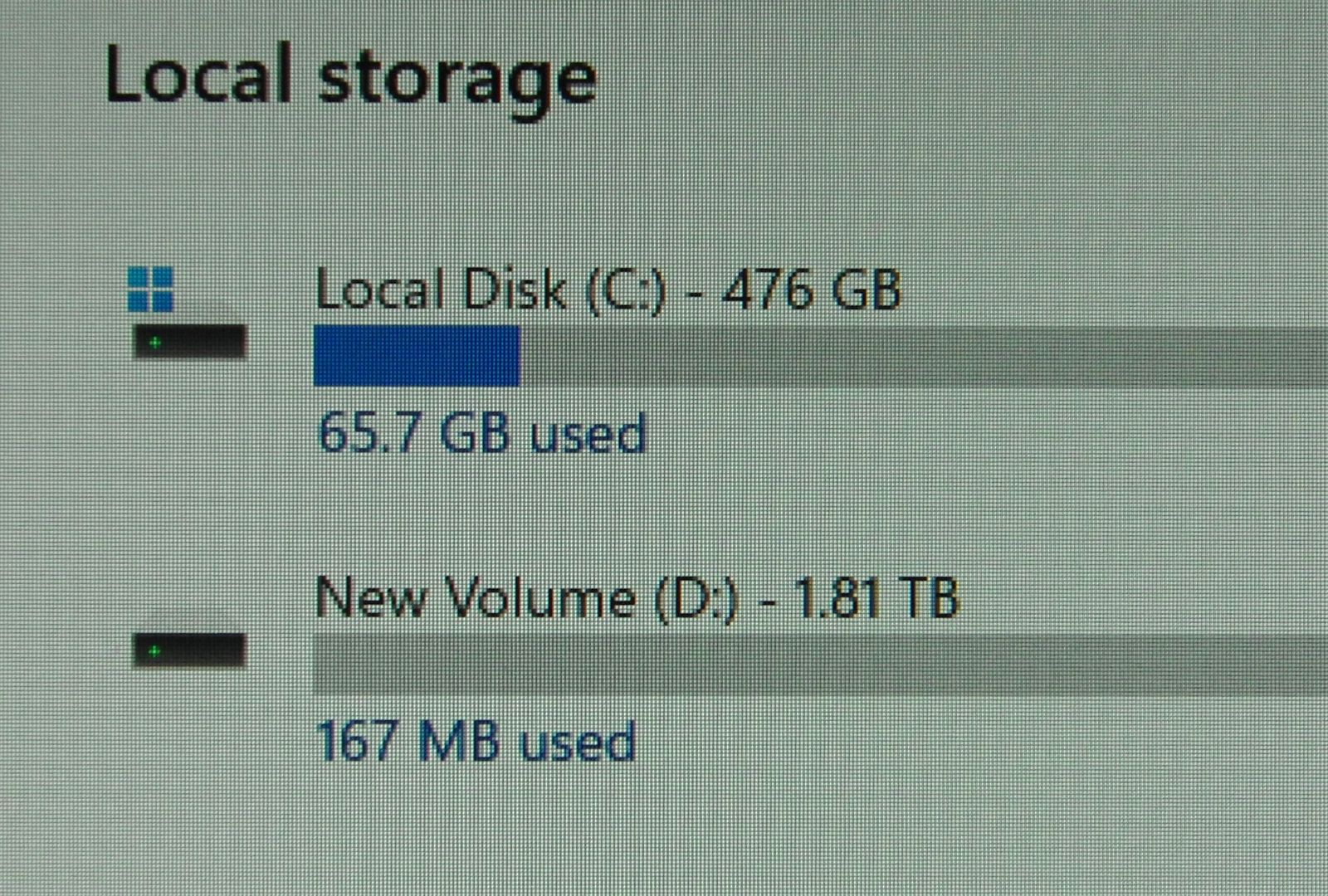1328x896 pixels.
Task: Open the New Volume (D:) storage details
Action: pyautogui.click(x=636, y=597)
